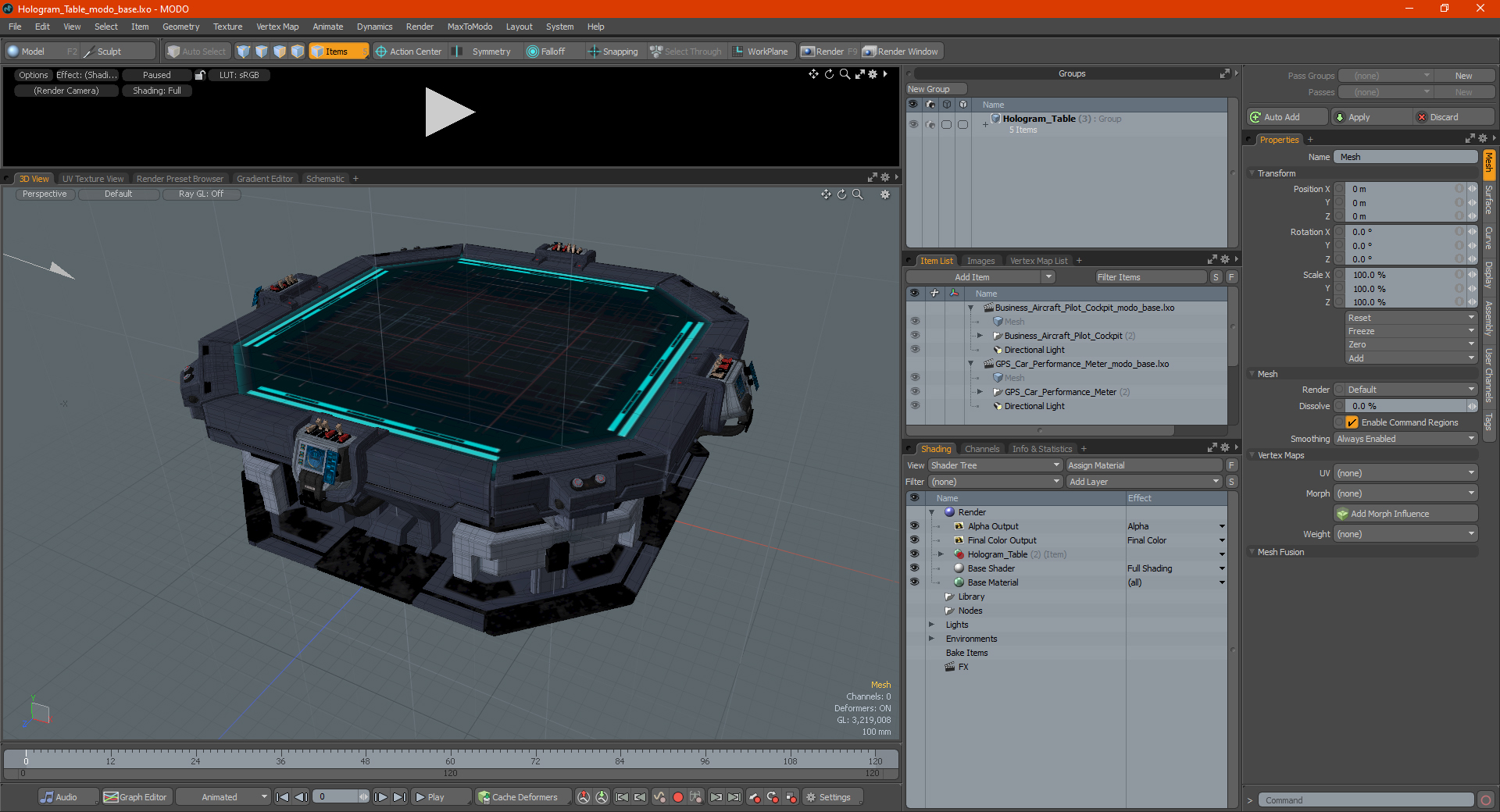Select Polygons selection mode icon
This screenshot has width=1500, height=812.
pyautogui.click(x=280, y=52)
